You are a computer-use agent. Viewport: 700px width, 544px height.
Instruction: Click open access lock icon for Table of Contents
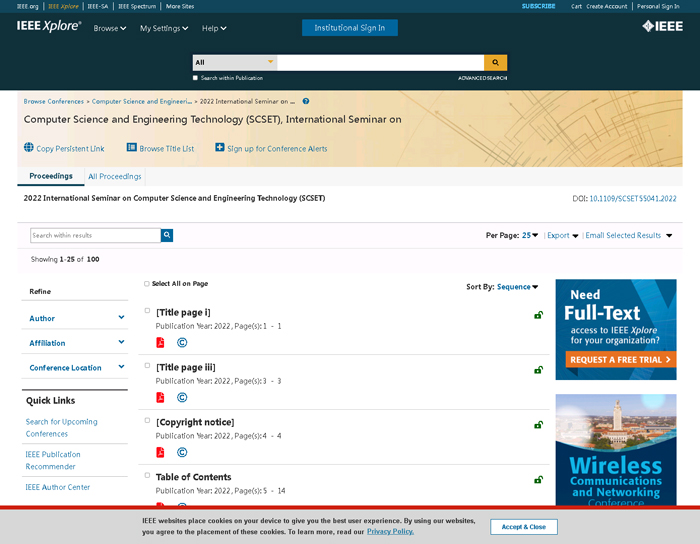(538, 480)
